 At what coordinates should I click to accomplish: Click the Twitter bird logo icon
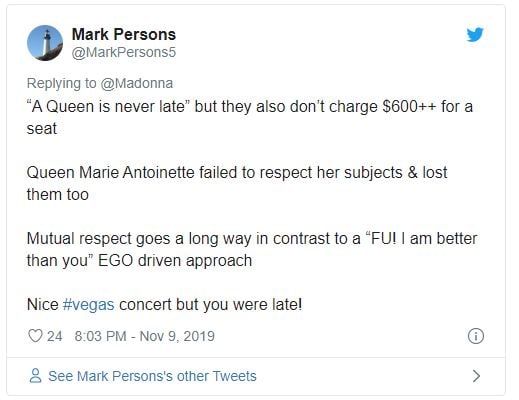pos(475,35)
